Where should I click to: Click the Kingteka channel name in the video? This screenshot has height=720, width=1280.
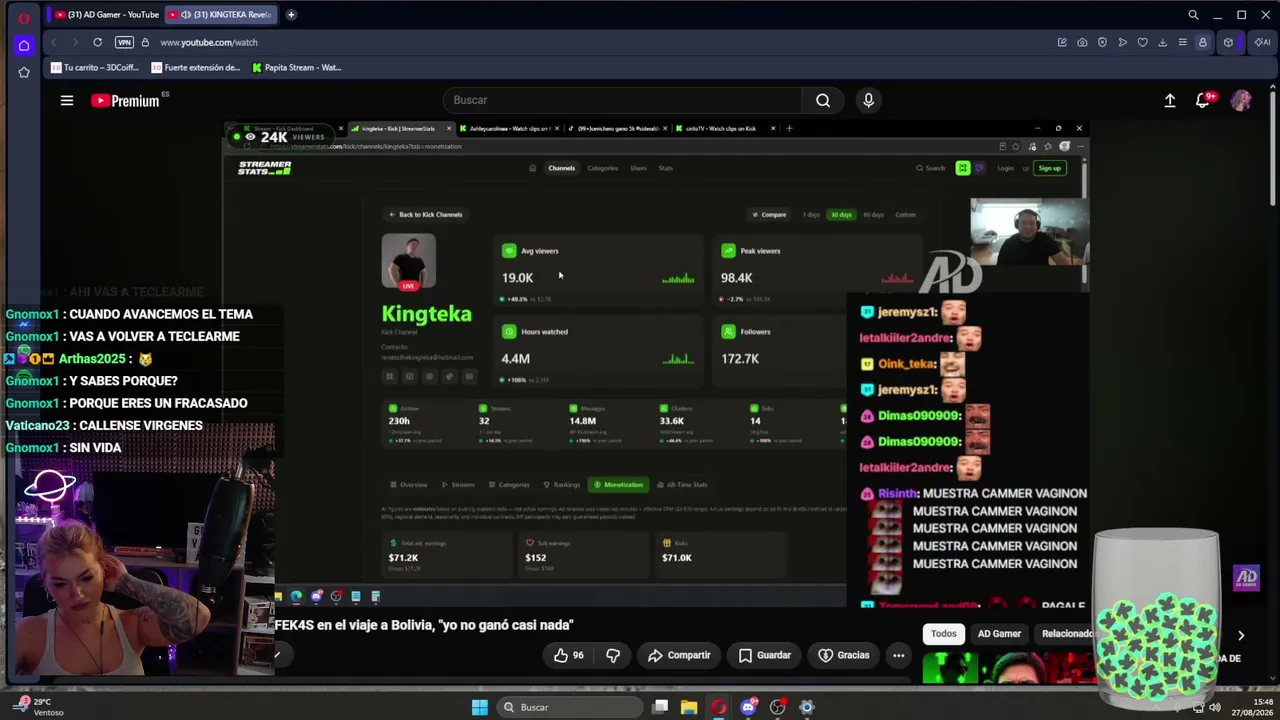426,314
